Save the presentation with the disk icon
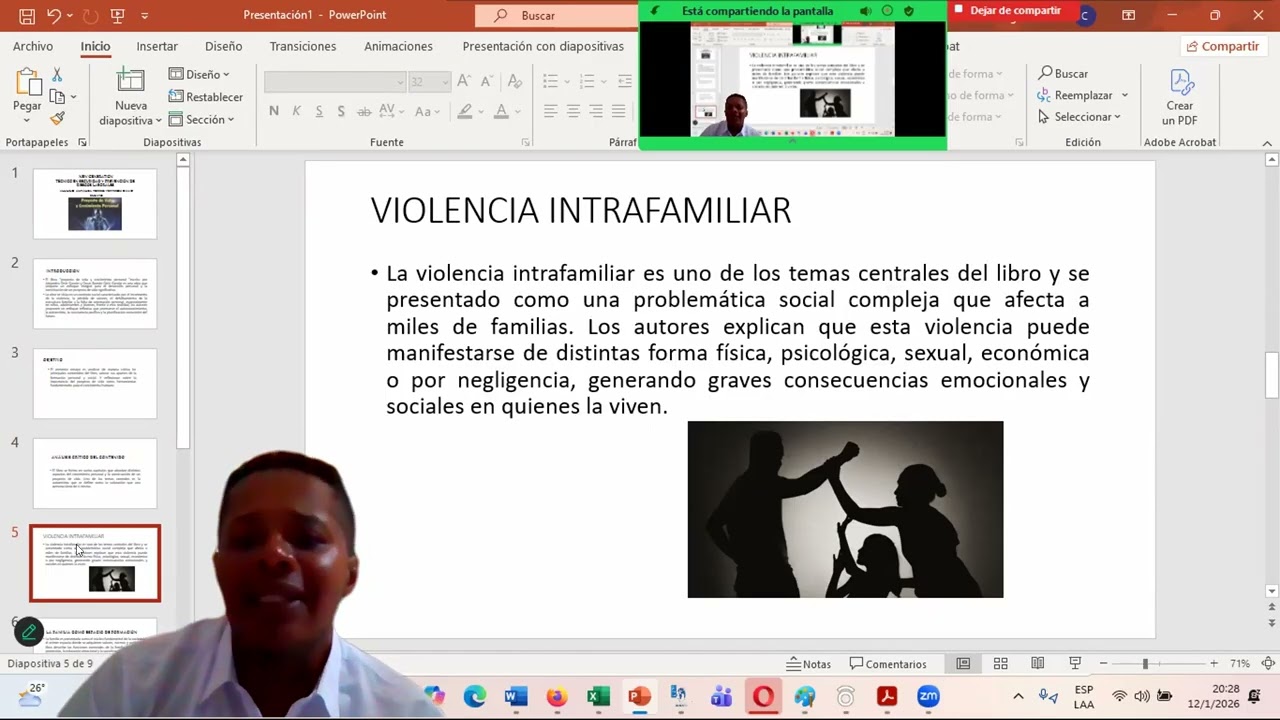 point(27,16)
